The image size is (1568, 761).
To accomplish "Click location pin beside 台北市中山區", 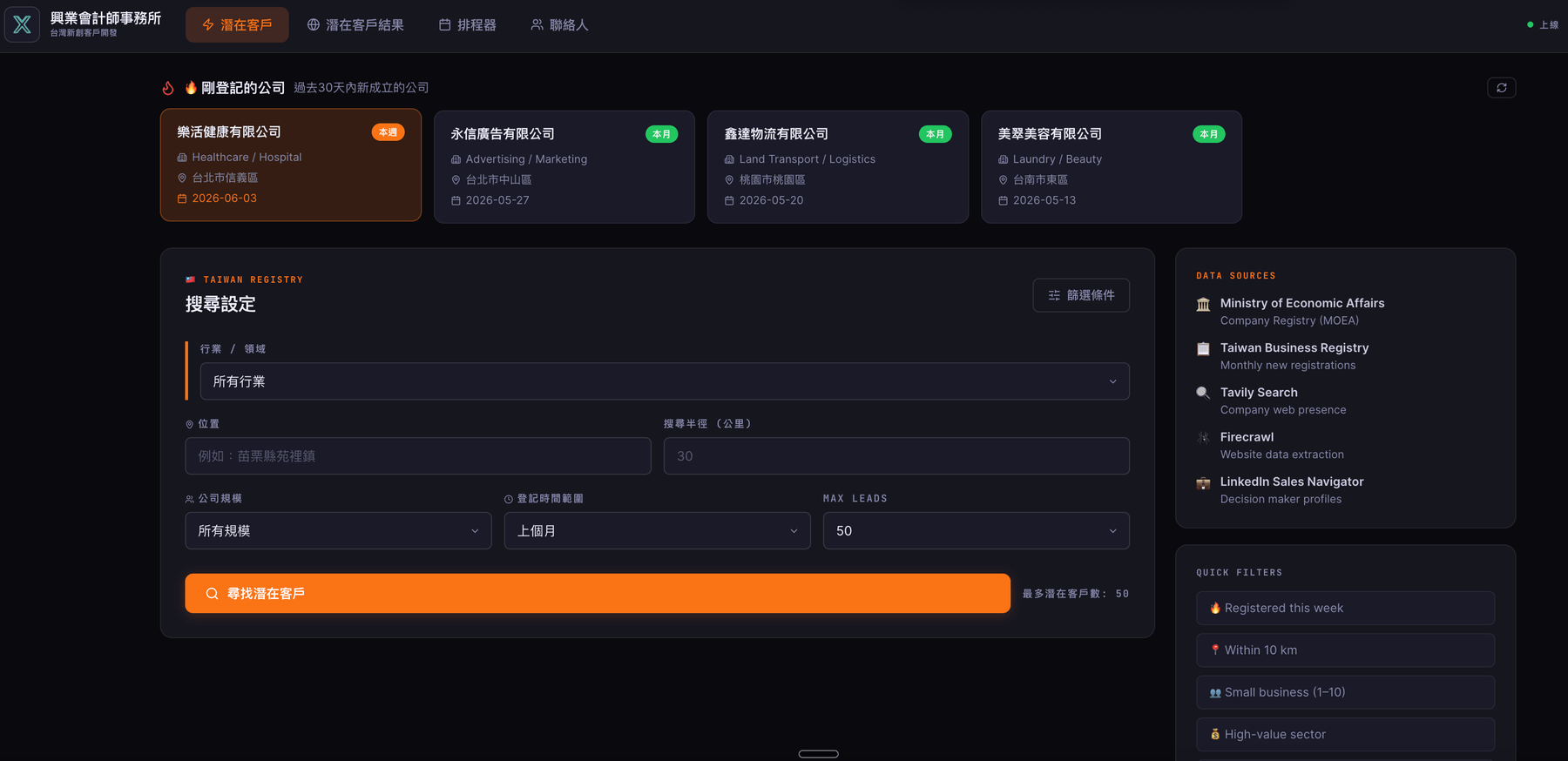I will [x=456, y=180].
